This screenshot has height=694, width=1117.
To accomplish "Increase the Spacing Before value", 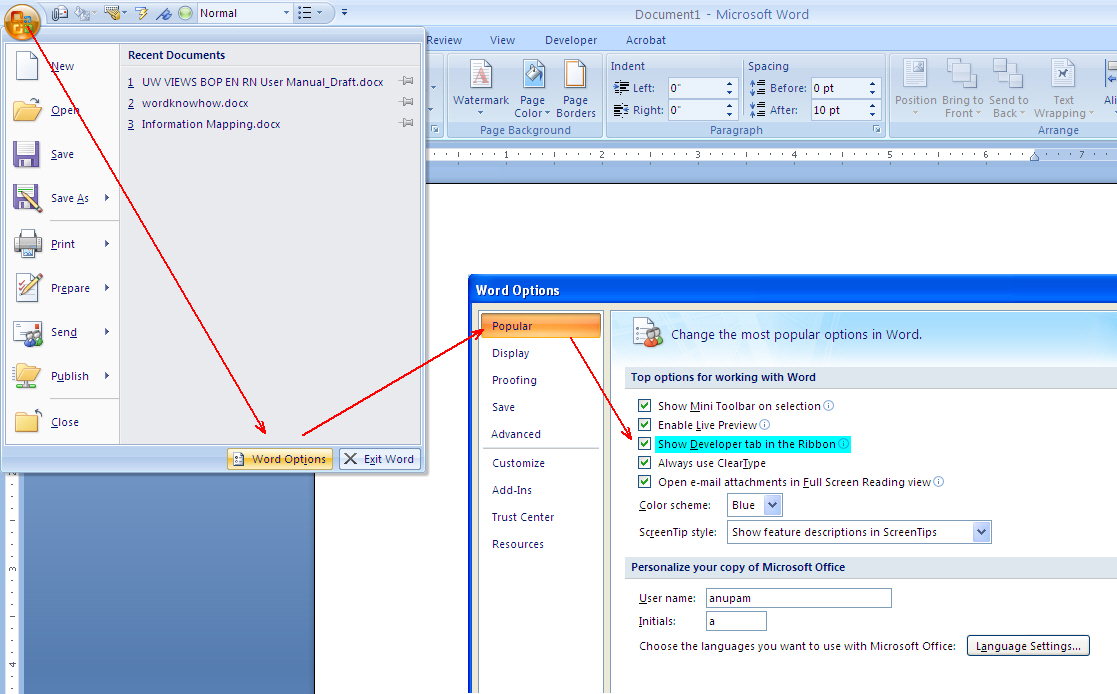I will pos(872,83).
